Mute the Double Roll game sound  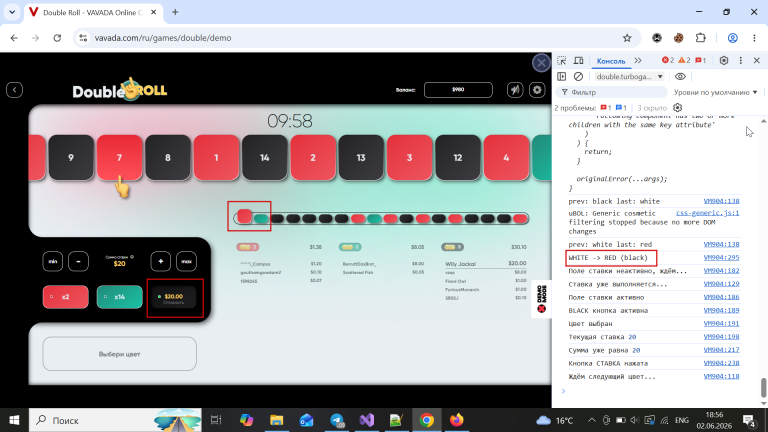point(515,90)
